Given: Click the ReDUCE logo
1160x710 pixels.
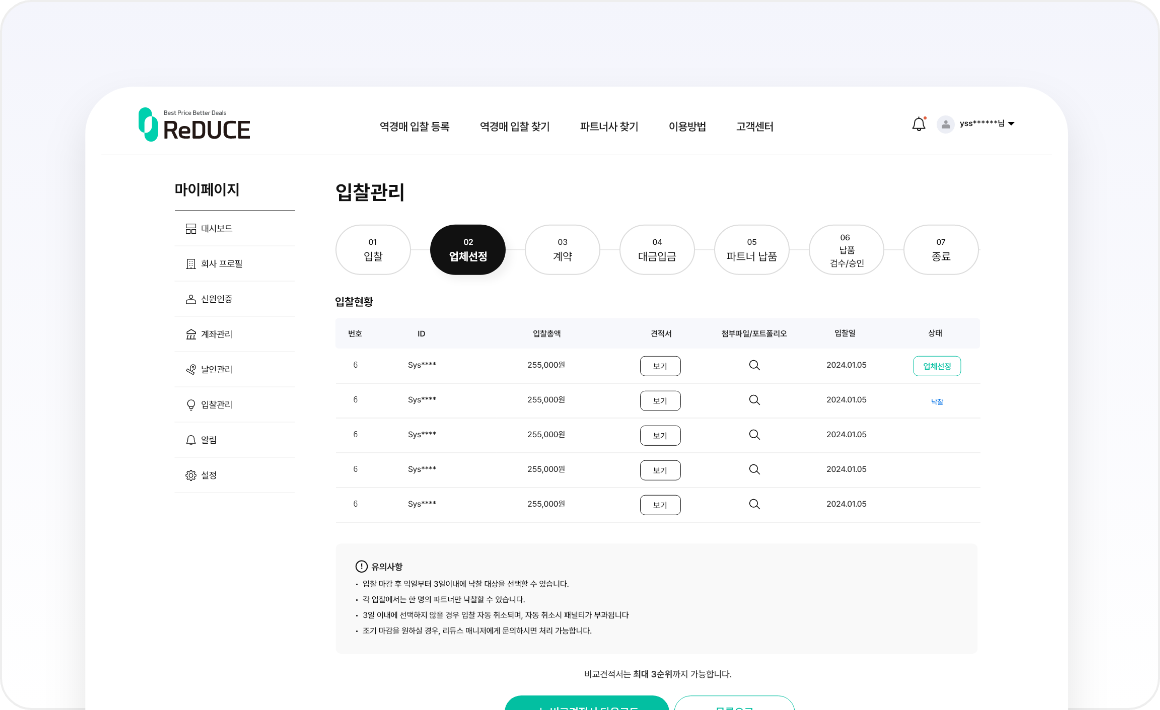Looking at the screenshot, I should pos(195,125).
